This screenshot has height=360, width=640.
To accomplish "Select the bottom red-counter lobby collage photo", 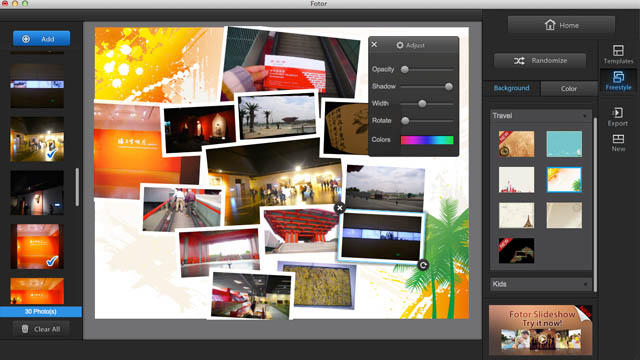I will [x=251, y=296].
